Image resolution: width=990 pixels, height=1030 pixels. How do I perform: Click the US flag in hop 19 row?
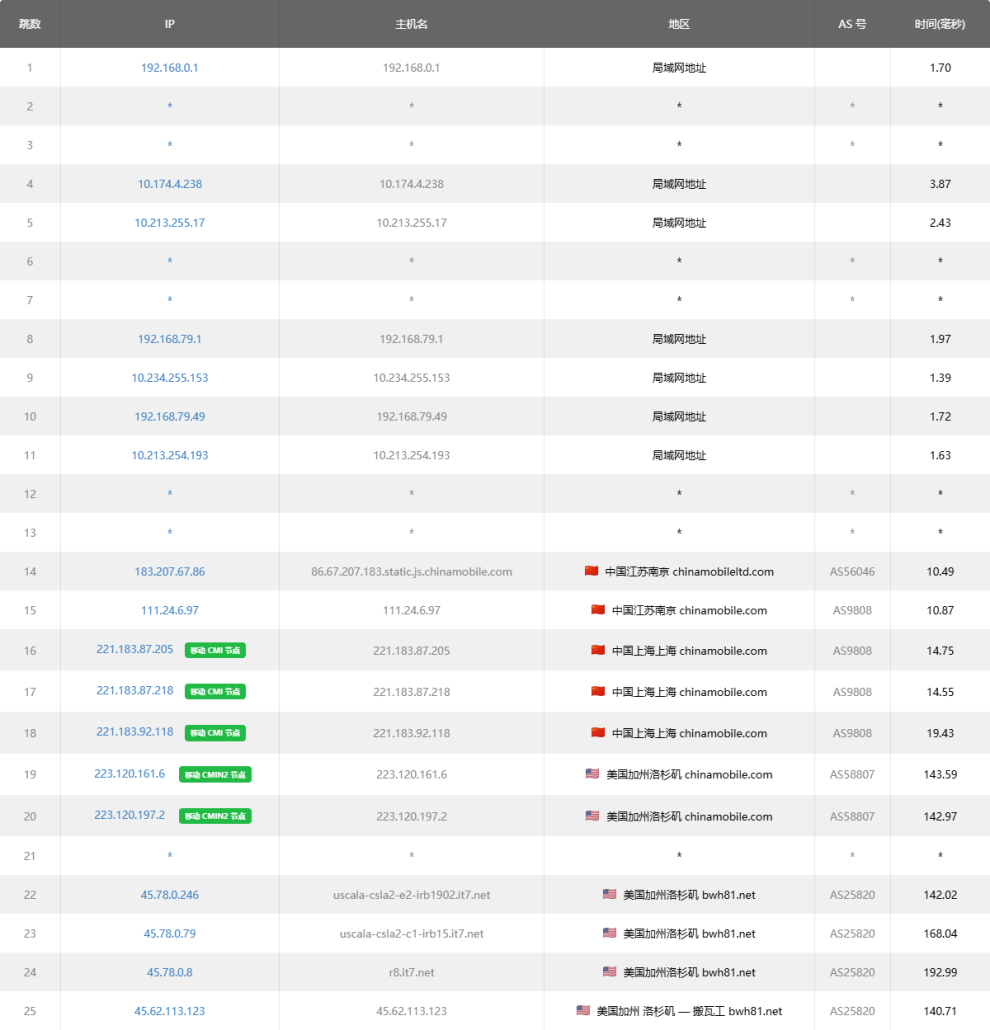point(592,774)
